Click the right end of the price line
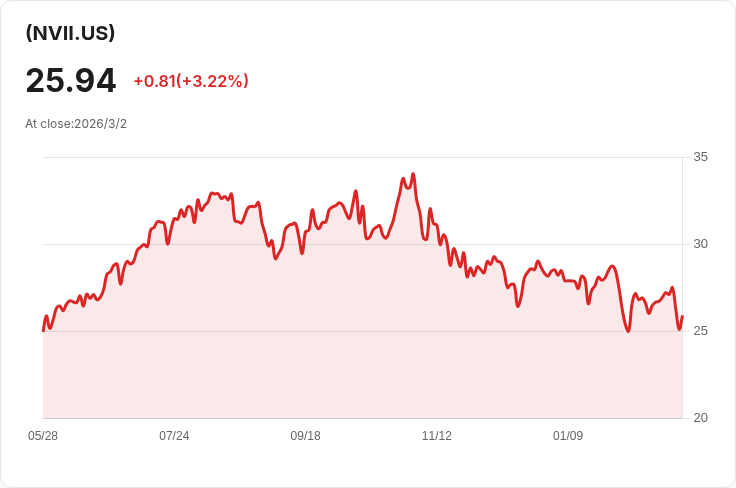 tap(682, 317)
